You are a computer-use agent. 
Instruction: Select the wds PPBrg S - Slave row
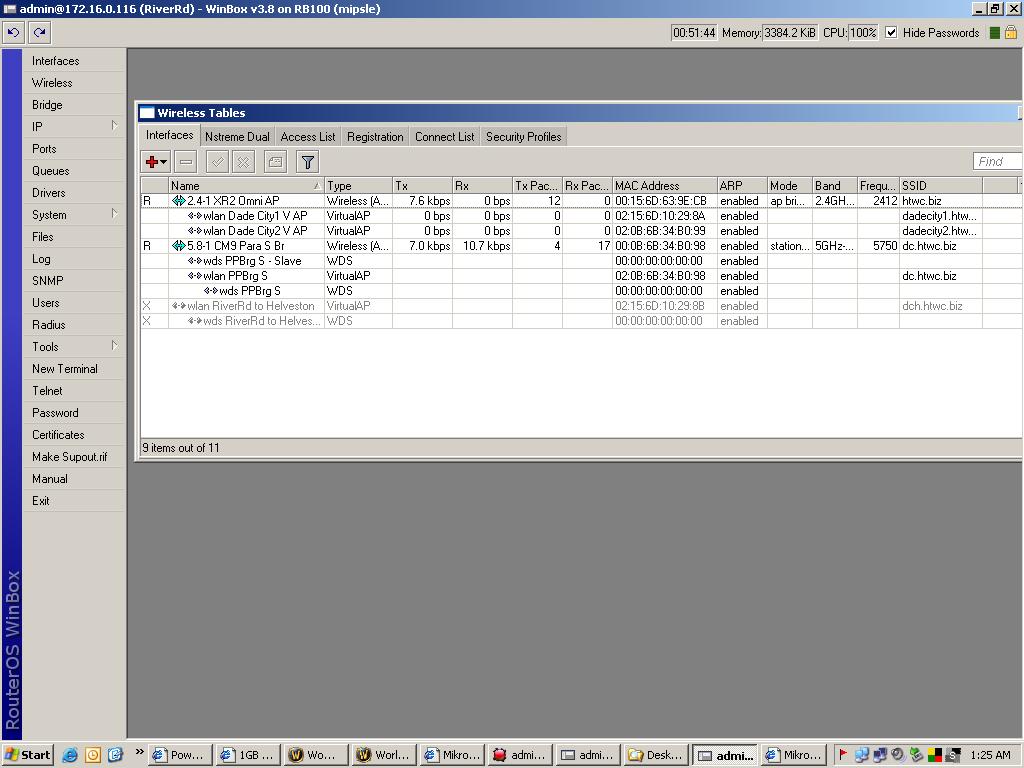pos(581,261)
